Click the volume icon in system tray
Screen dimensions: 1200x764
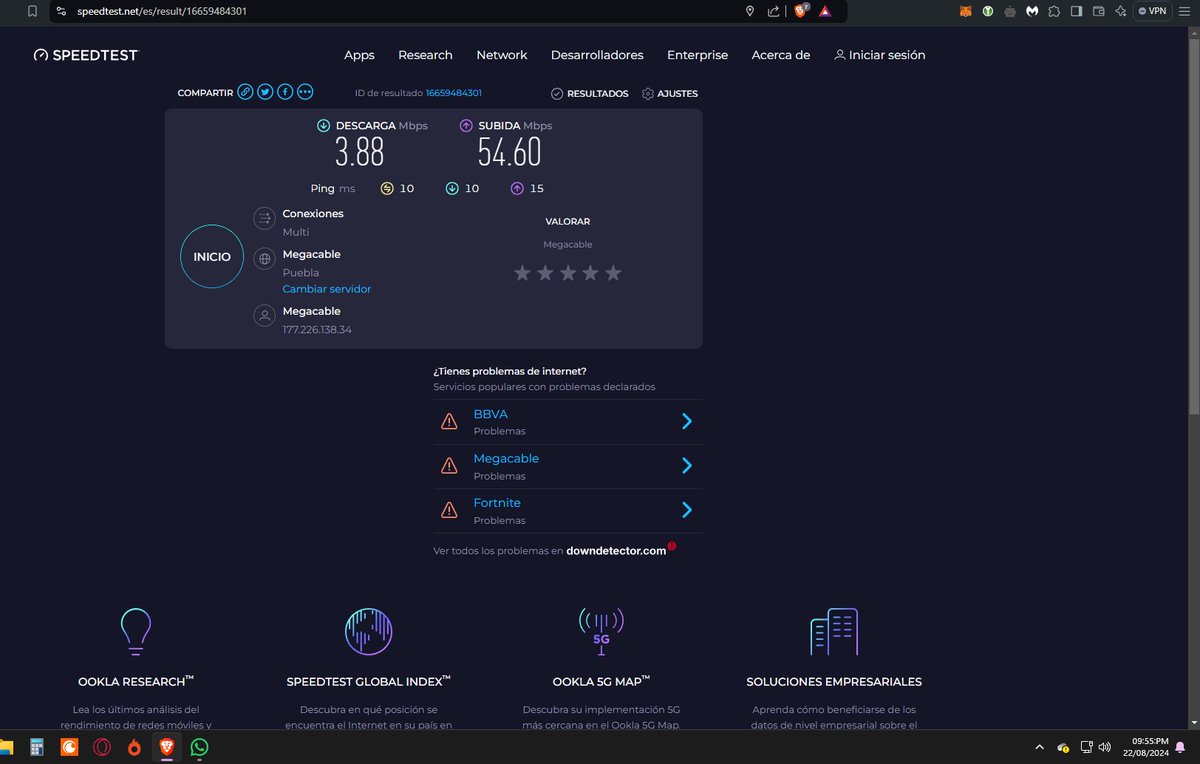coord(1104,747)
